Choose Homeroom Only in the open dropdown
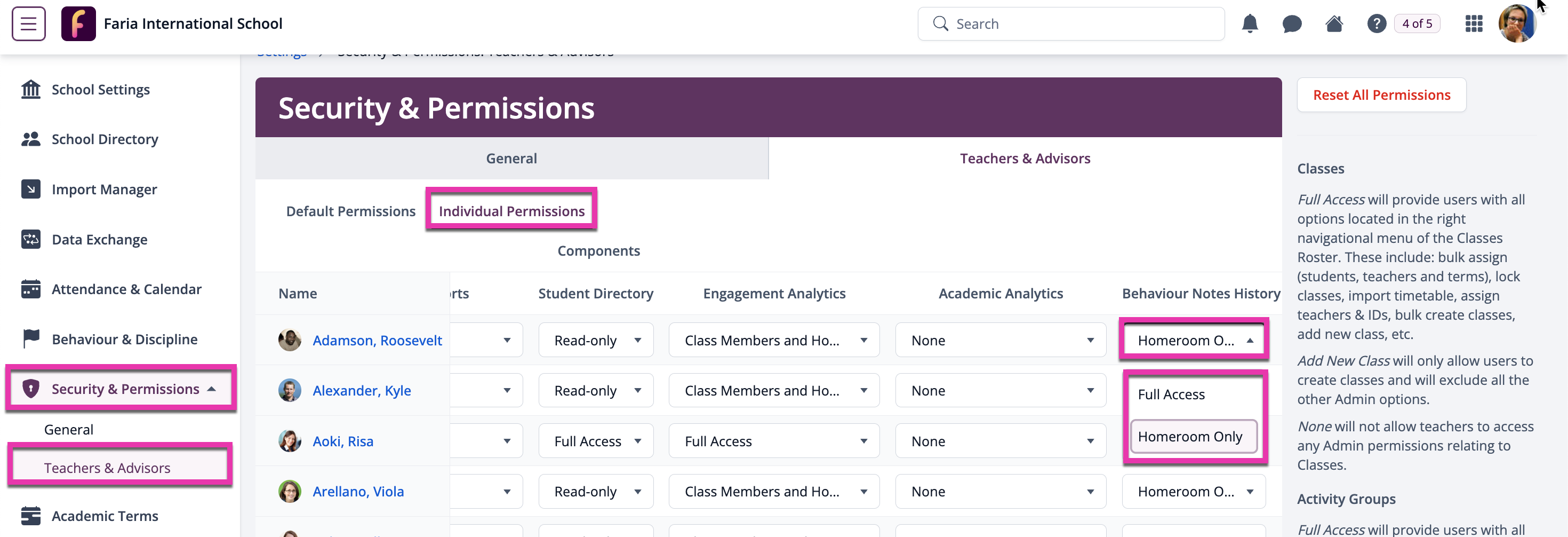The height and width of the screenshot is (537, 1568). 1194,437
